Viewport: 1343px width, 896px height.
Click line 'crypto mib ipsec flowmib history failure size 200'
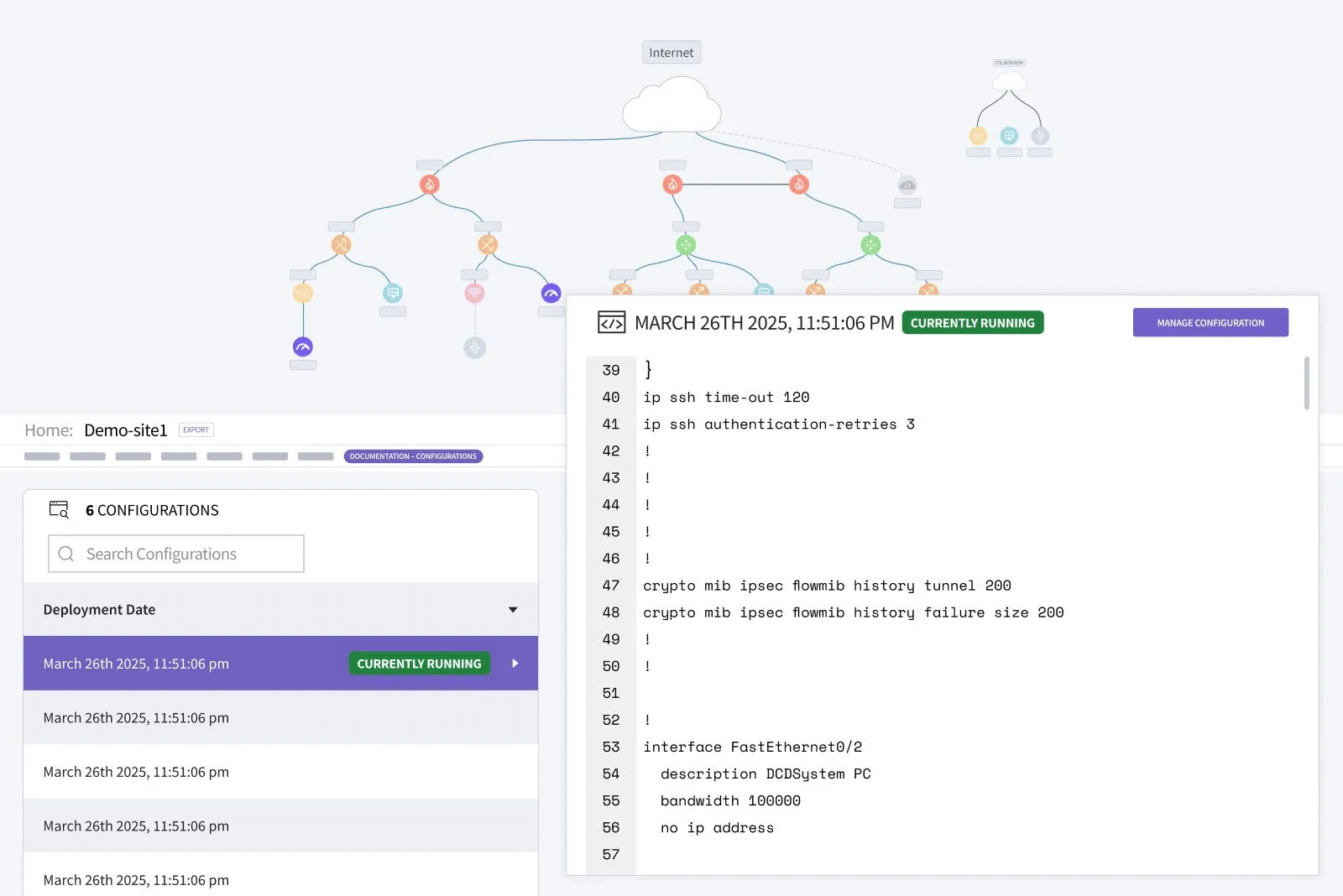pyautogui.click(x=853, y=612)
